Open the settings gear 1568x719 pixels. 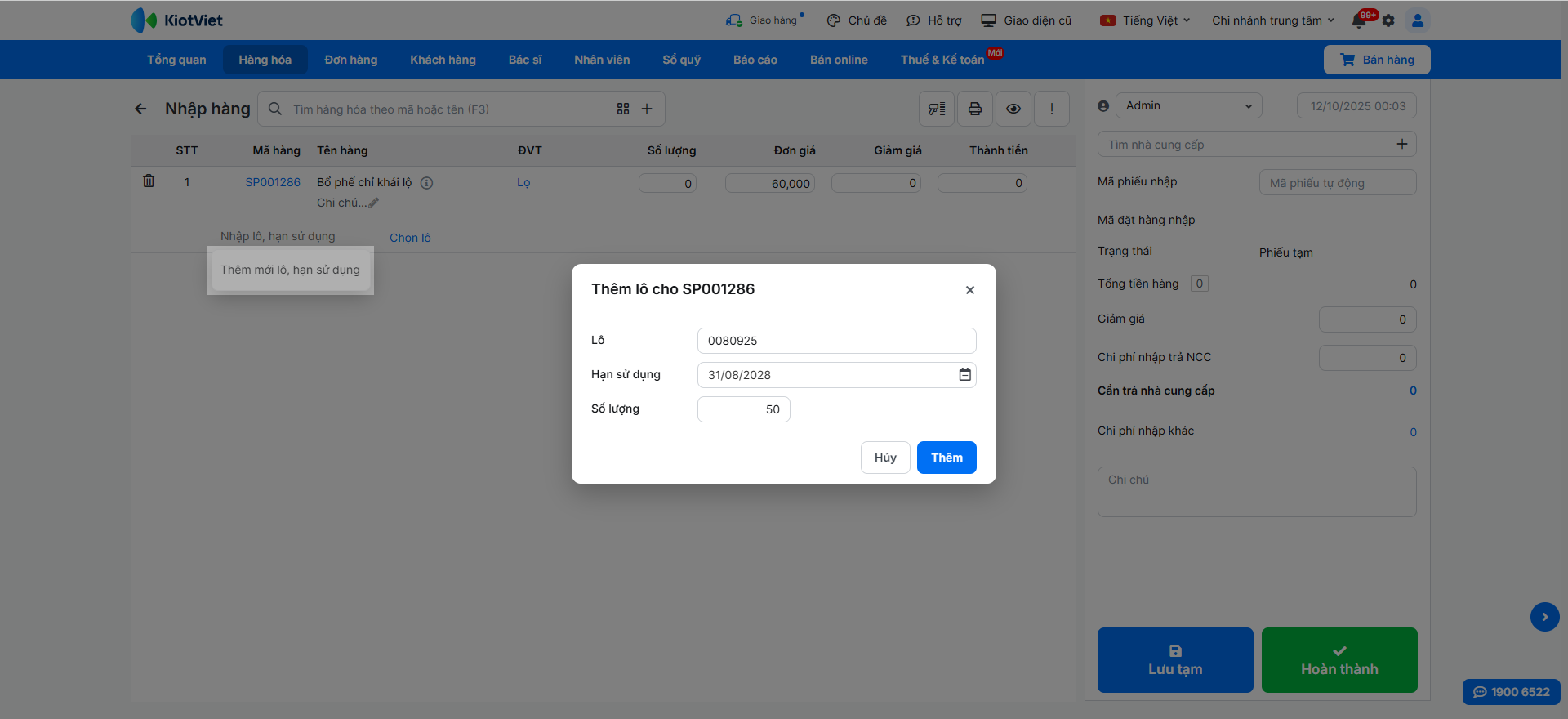click(1388, 20)
